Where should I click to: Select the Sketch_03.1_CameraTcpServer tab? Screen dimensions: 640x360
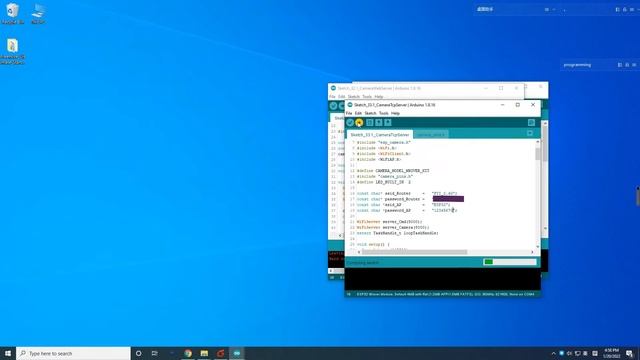point(380,134)
